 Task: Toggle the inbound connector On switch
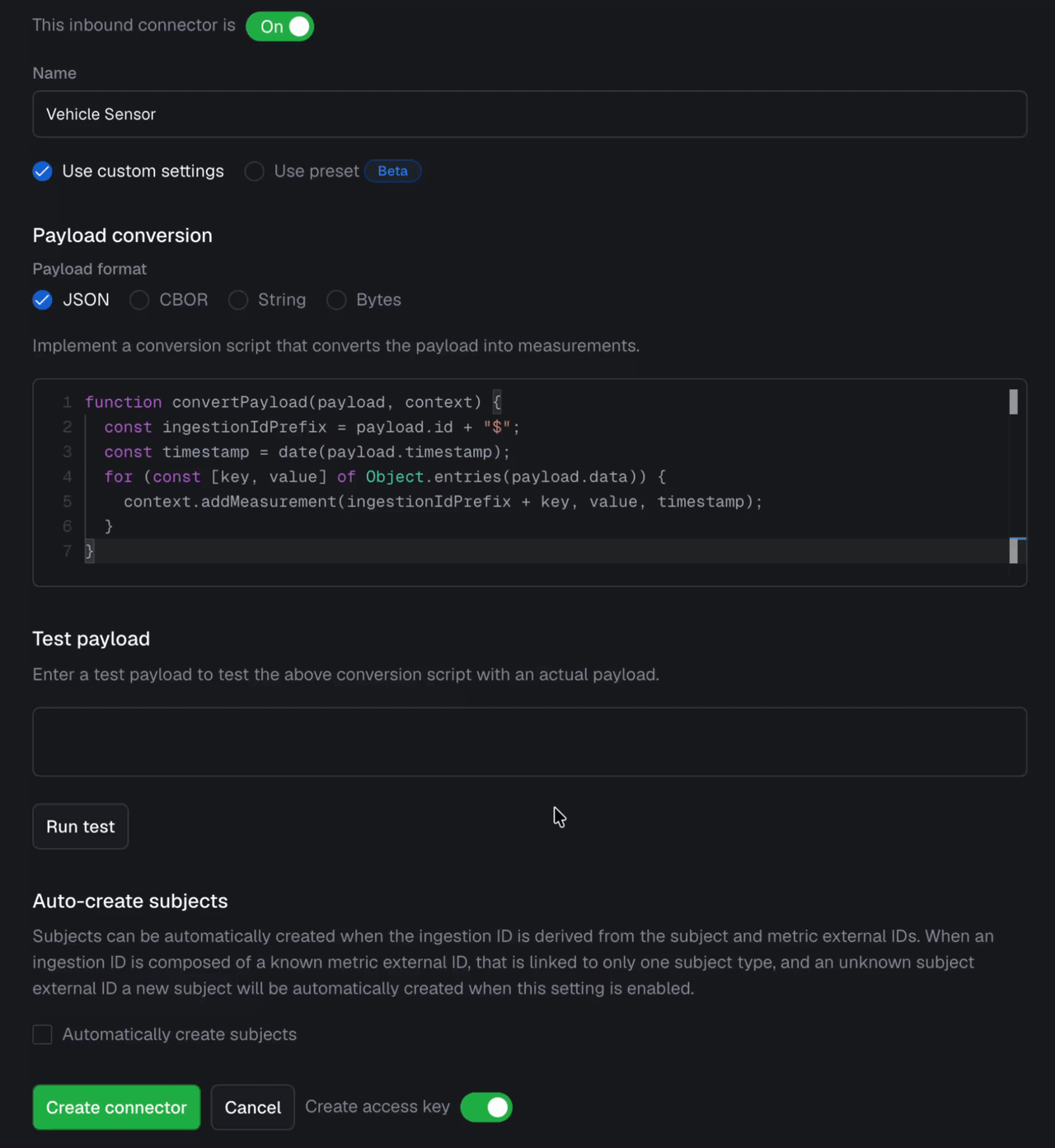(279, 26)
